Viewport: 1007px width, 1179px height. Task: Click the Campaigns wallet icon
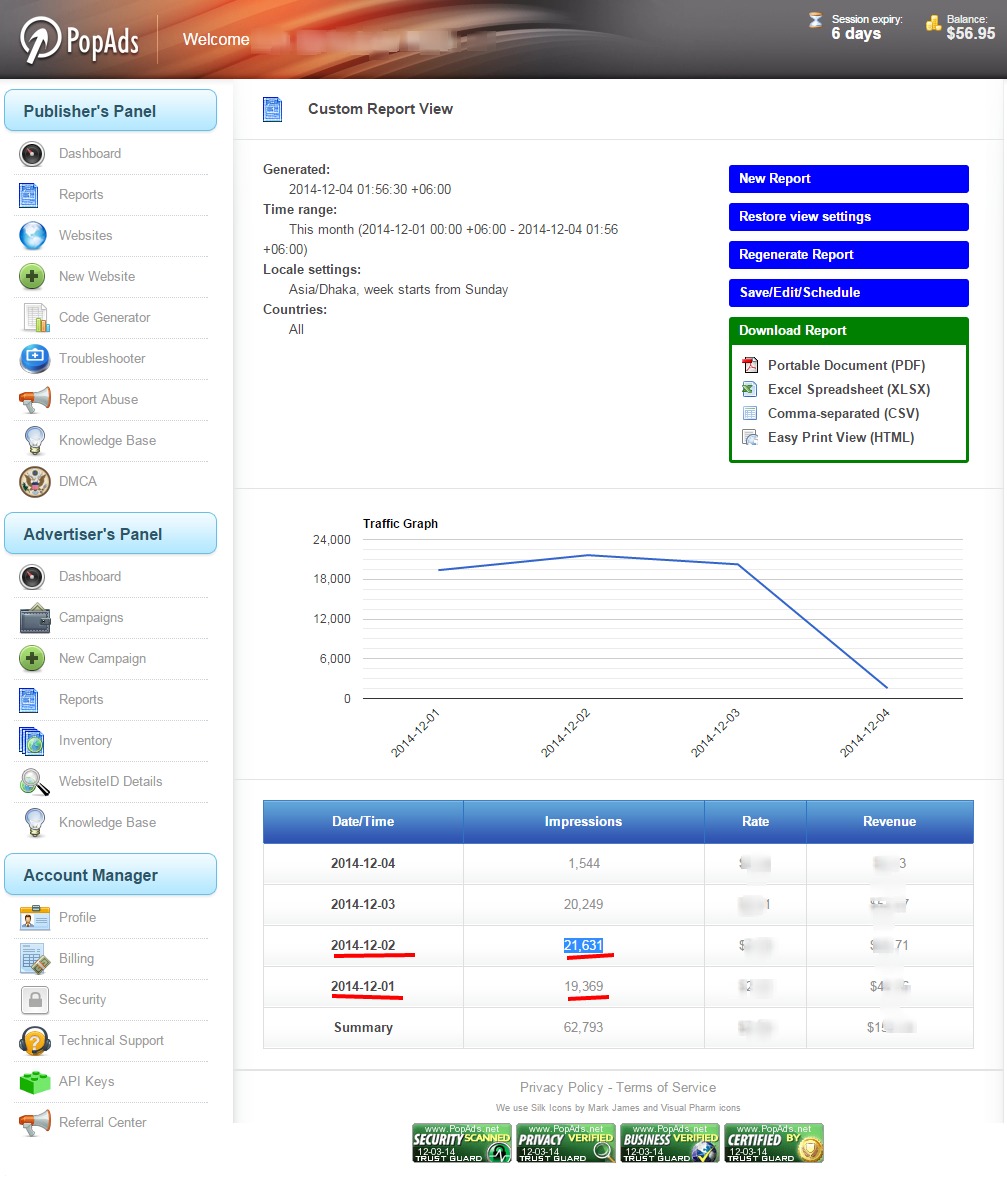pyautogui.click(x=35, y=618)
